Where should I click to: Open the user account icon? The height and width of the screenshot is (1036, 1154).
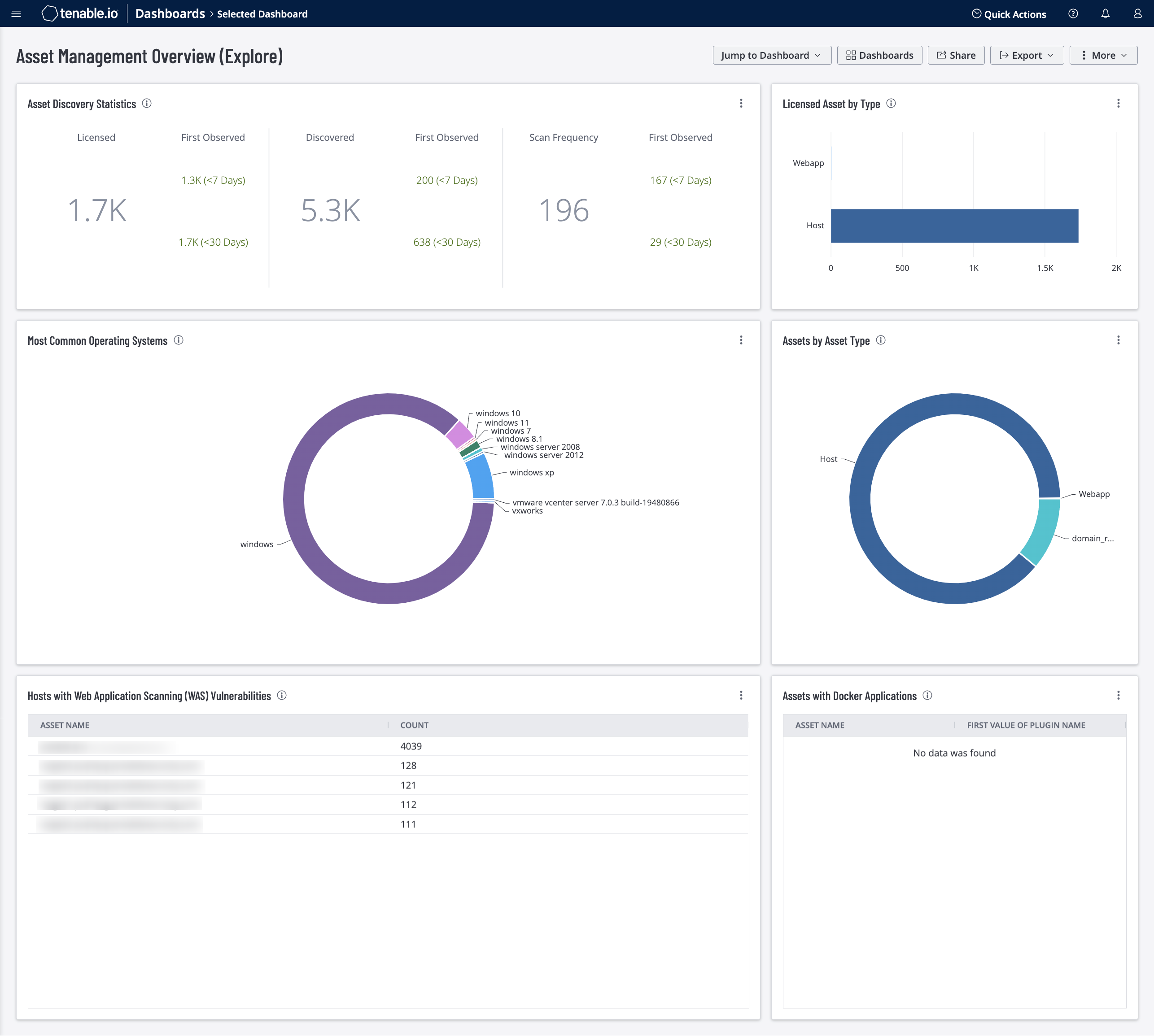1137,13
